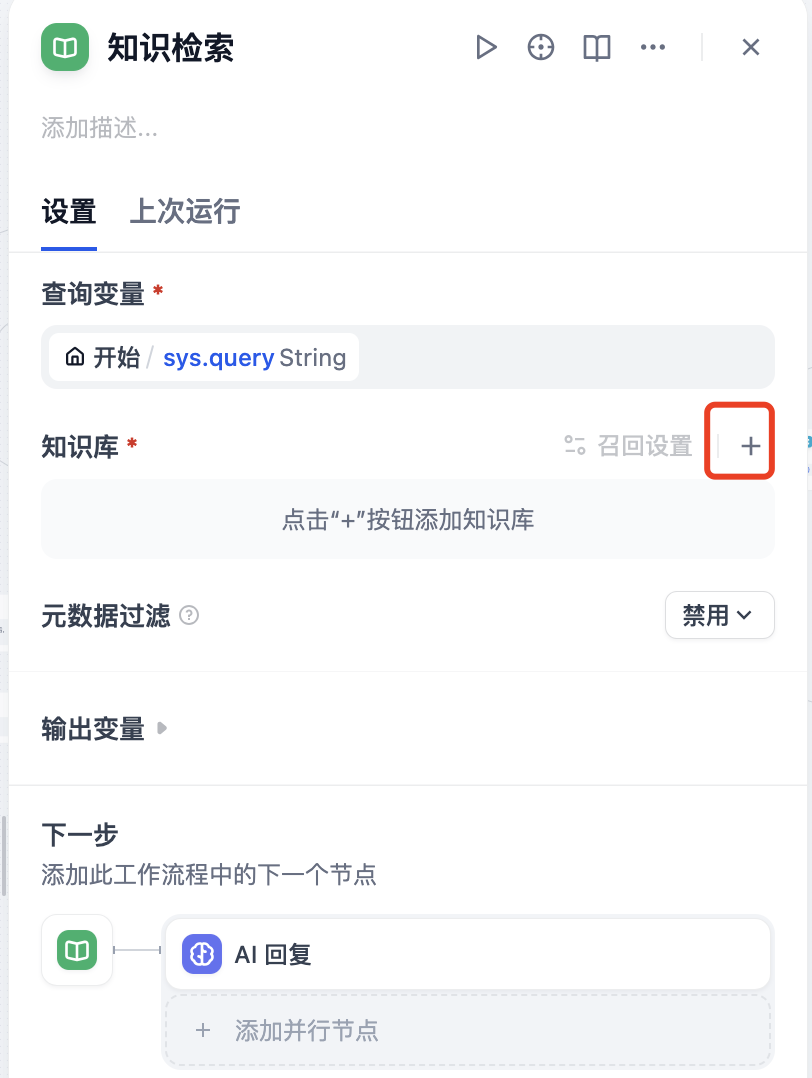
Task: Click the green 知识检索 node icon in header
Action: click(x=65, y=47)
